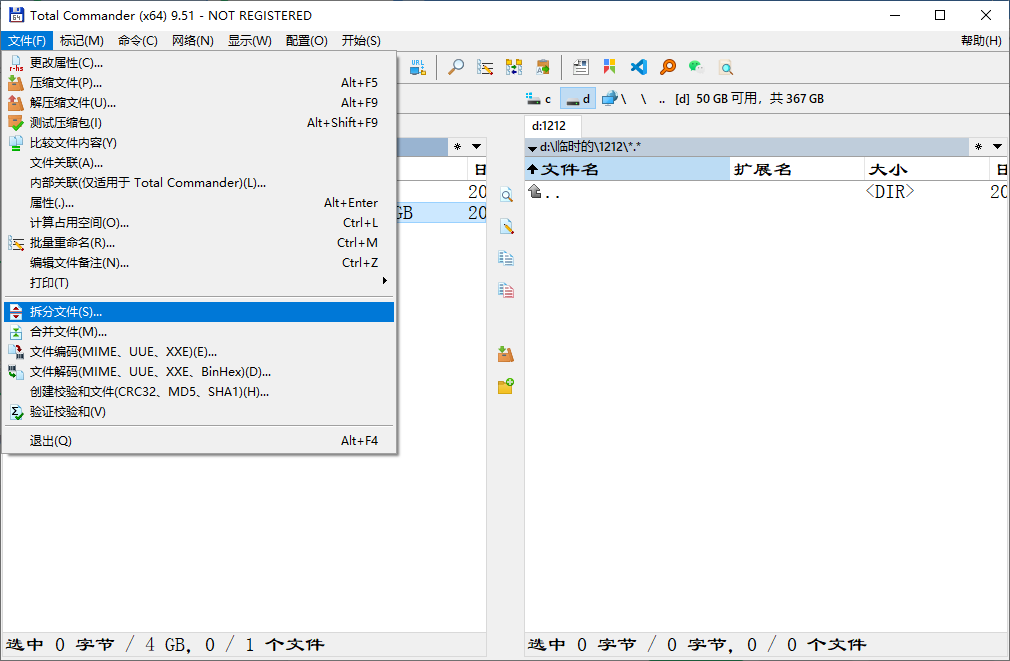Click the new folder icon in middle bar

pos(506,386)
